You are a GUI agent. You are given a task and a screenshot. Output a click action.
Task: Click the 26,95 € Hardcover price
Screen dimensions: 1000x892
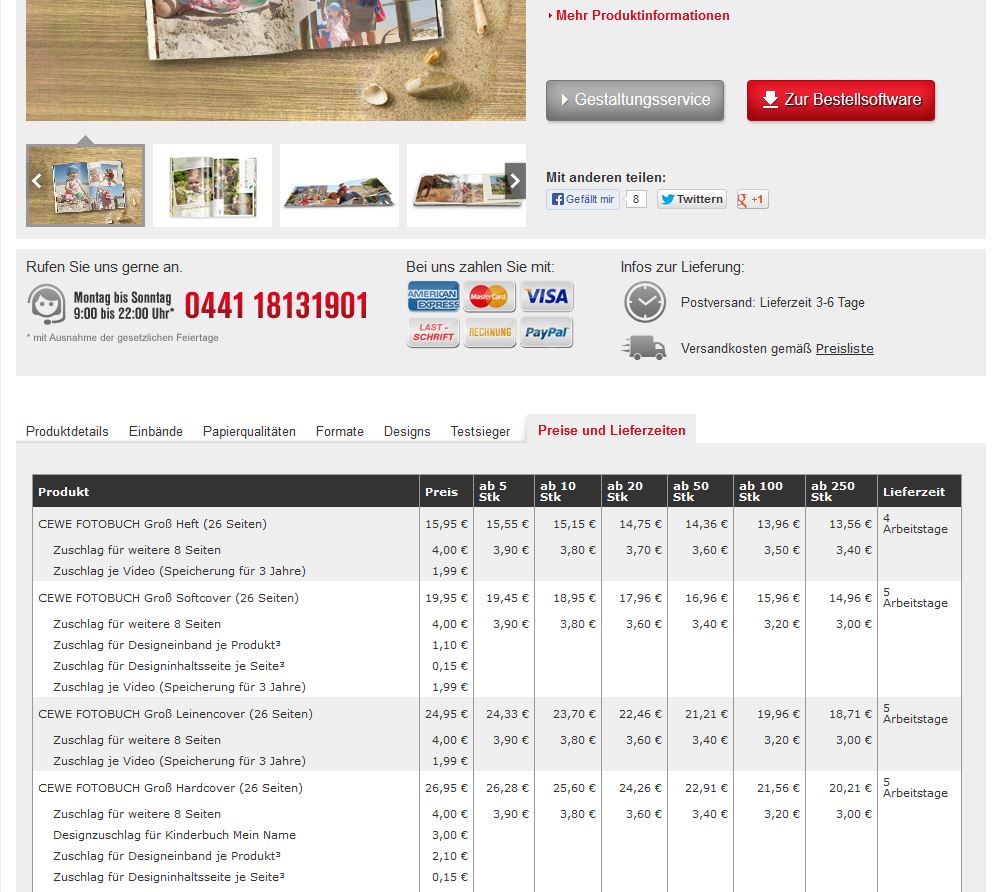click(x=446, y=788)
